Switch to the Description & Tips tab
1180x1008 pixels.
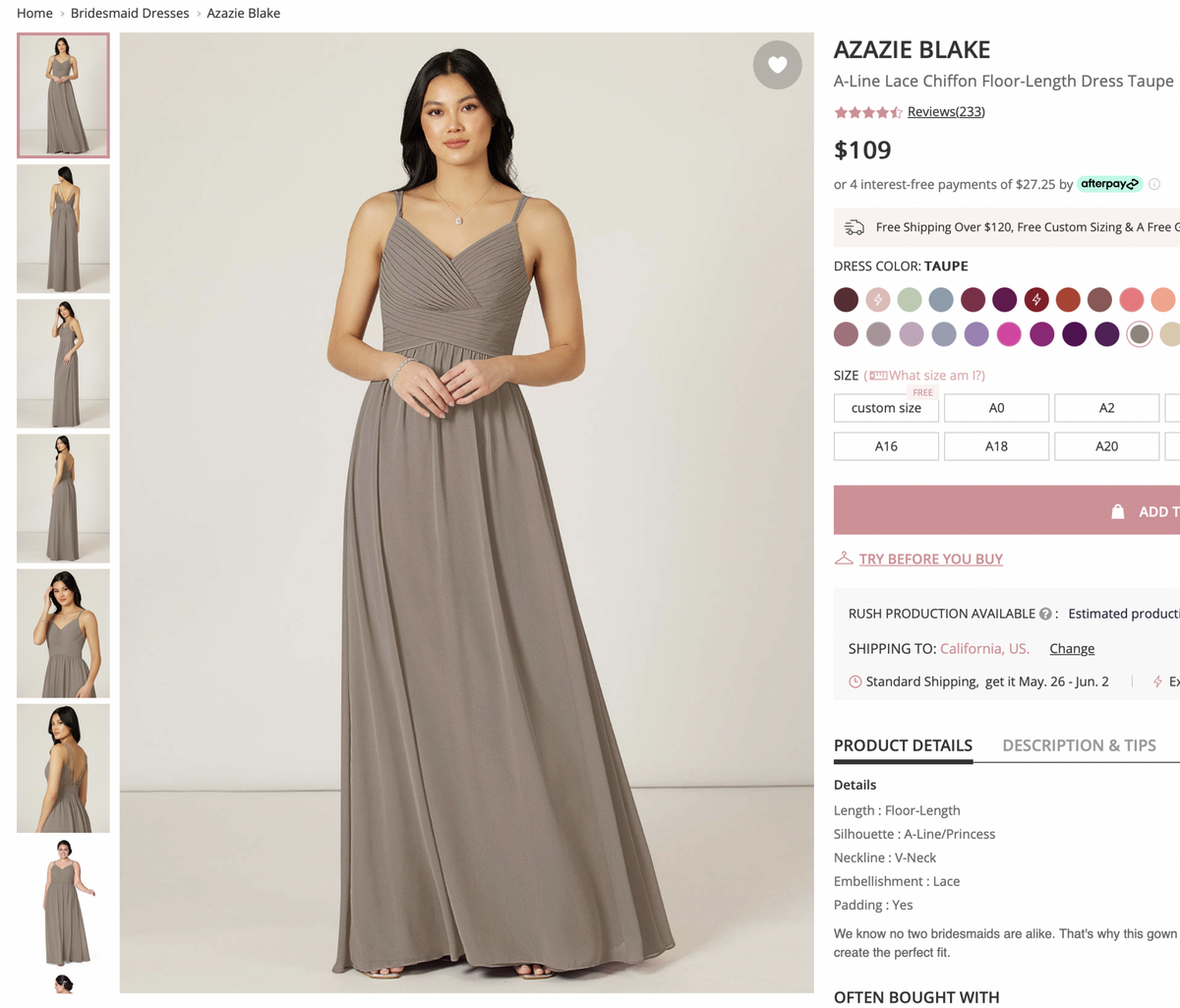pyautogui.click(x=1079, y=745)
